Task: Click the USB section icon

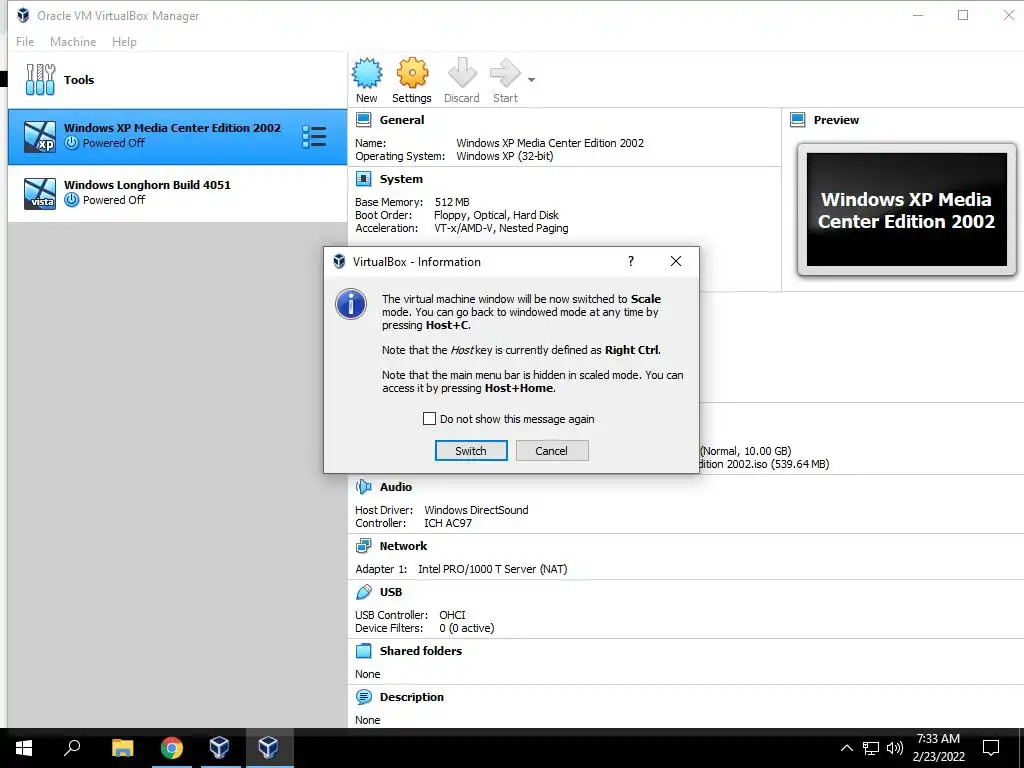Action: click(x=364, y=592)
